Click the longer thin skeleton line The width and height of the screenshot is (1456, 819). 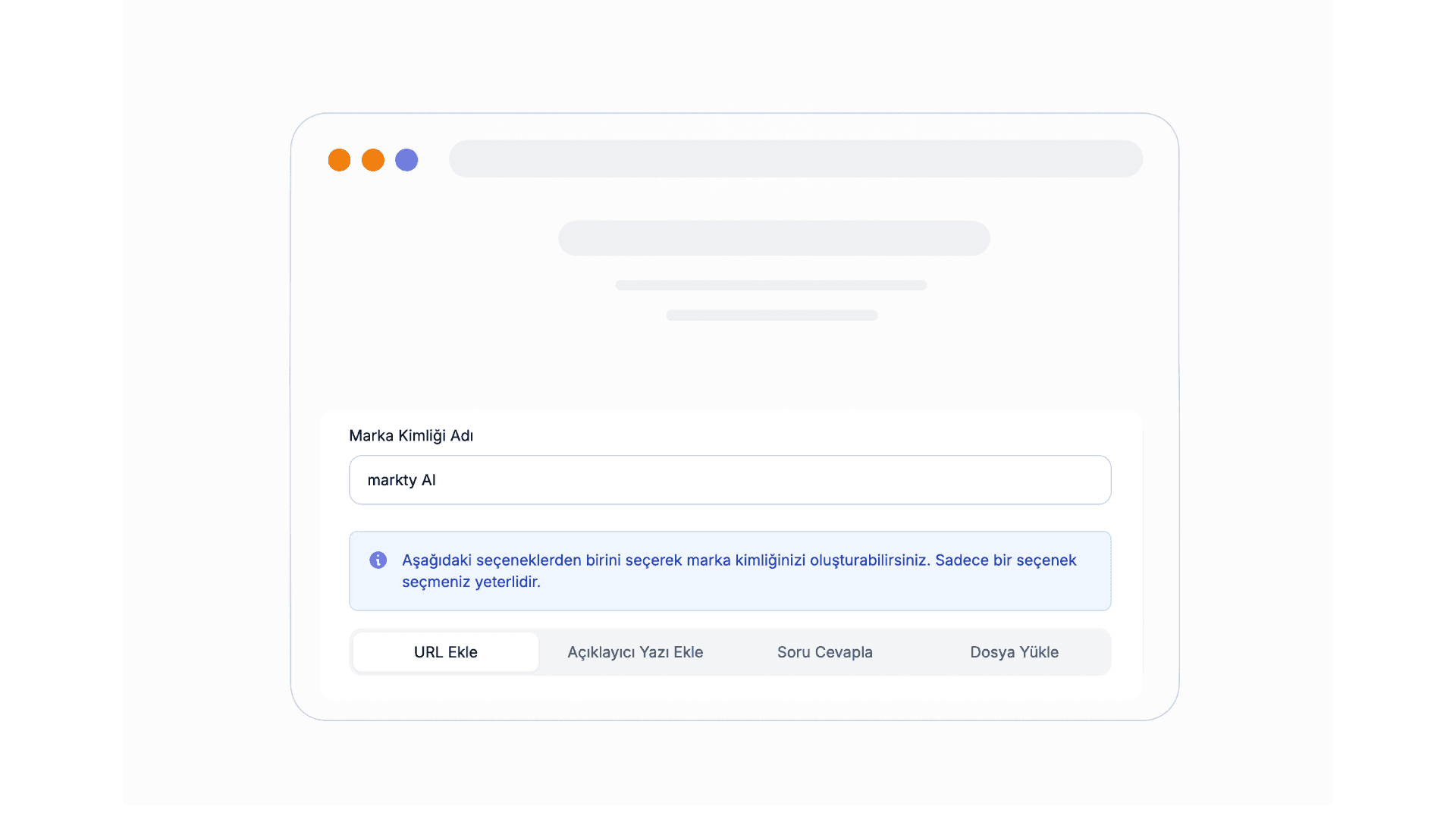(770, 285)
